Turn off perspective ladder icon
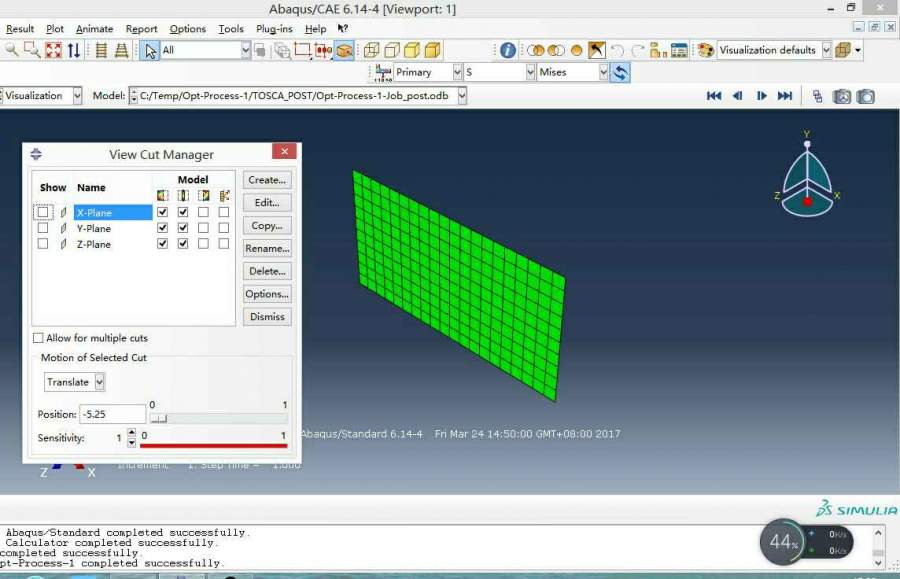 pos(101,50)
